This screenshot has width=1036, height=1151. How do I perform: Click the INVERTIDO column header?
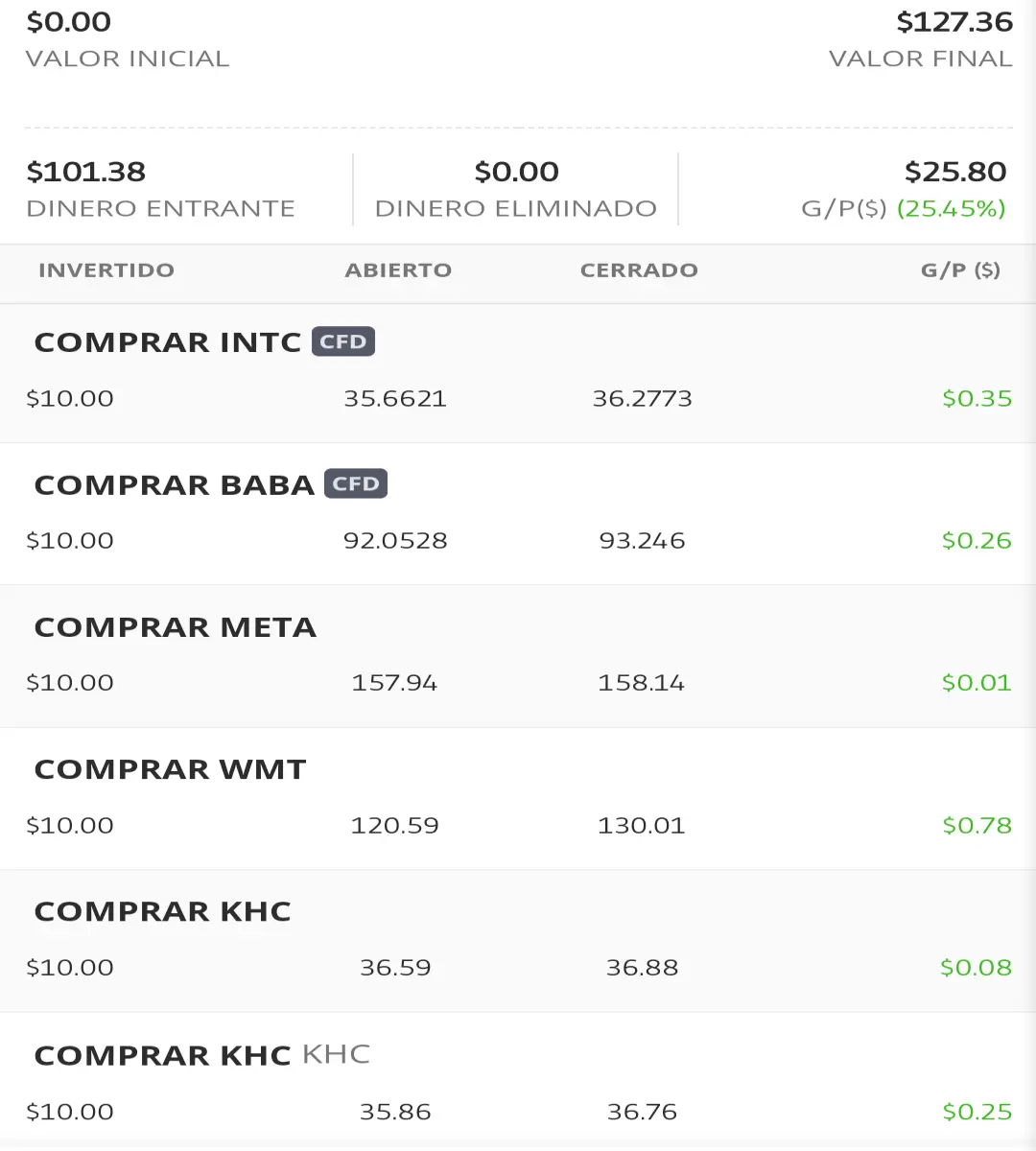pos(106,270)
